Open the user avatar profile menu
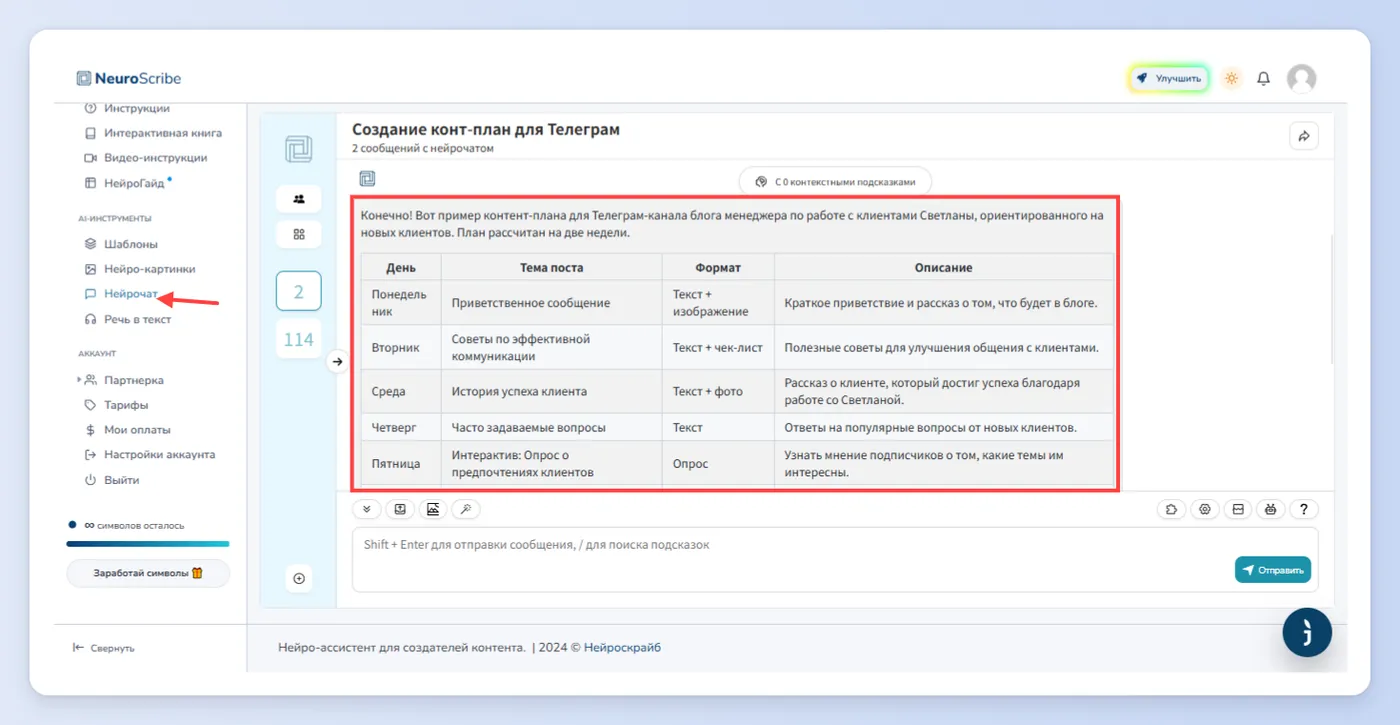This screenshot has width=1400, height=725. [x=1301, y=78]
